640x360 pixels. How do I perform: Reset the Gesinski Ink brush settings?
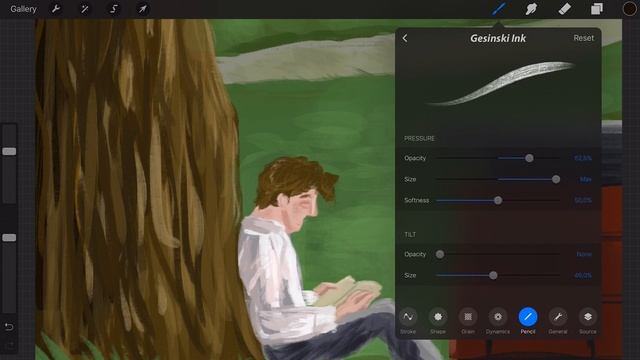click(x=583, y=38)
